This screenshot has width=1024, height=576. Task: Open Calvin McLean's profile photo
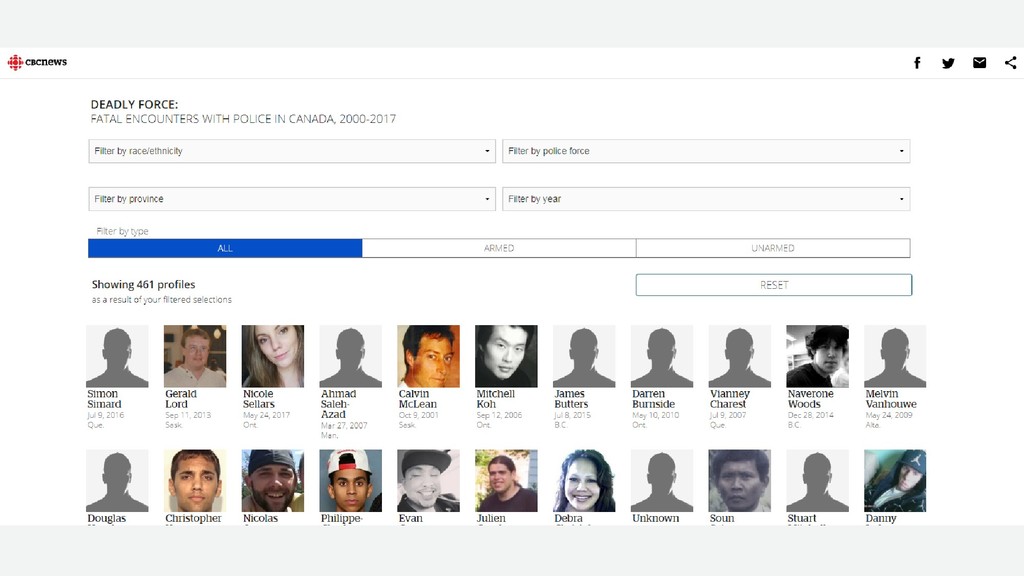pos(428,356)
